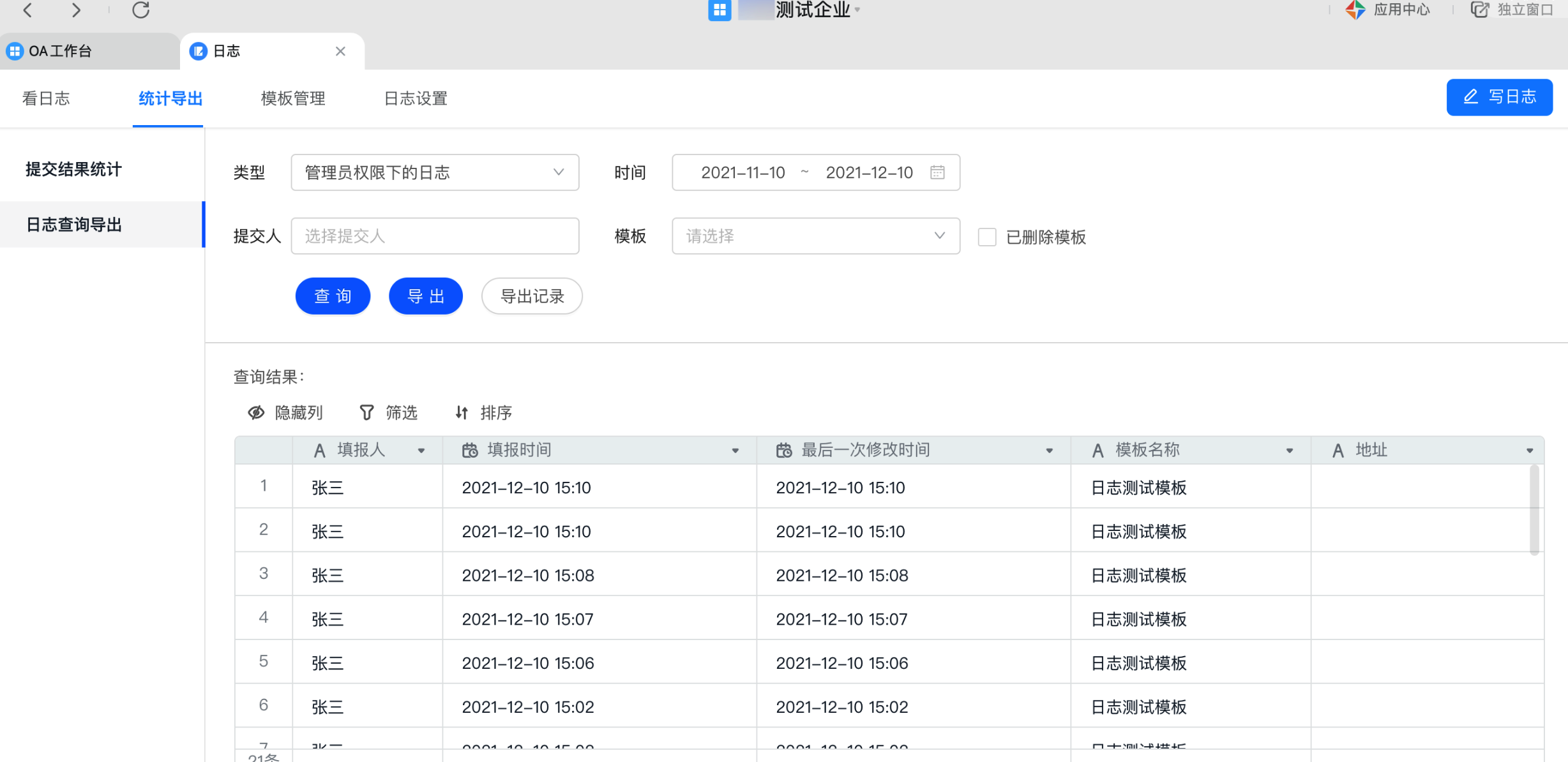Switch to the OA工作台 window tab

click(x=89, y=51)
